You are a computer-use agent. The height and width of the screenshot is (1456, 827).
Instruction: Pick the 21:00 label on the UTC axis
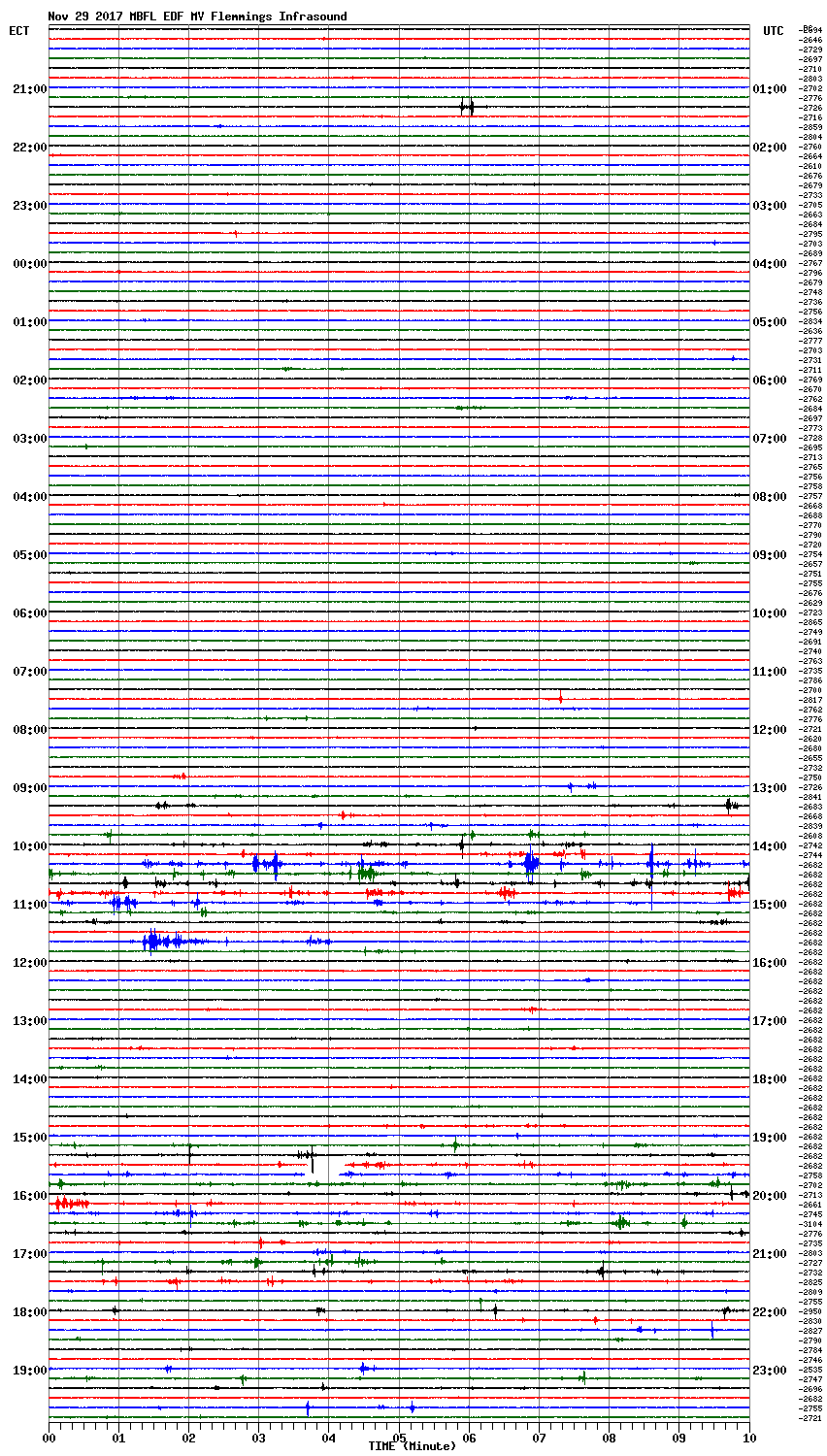coord(770,1254)
